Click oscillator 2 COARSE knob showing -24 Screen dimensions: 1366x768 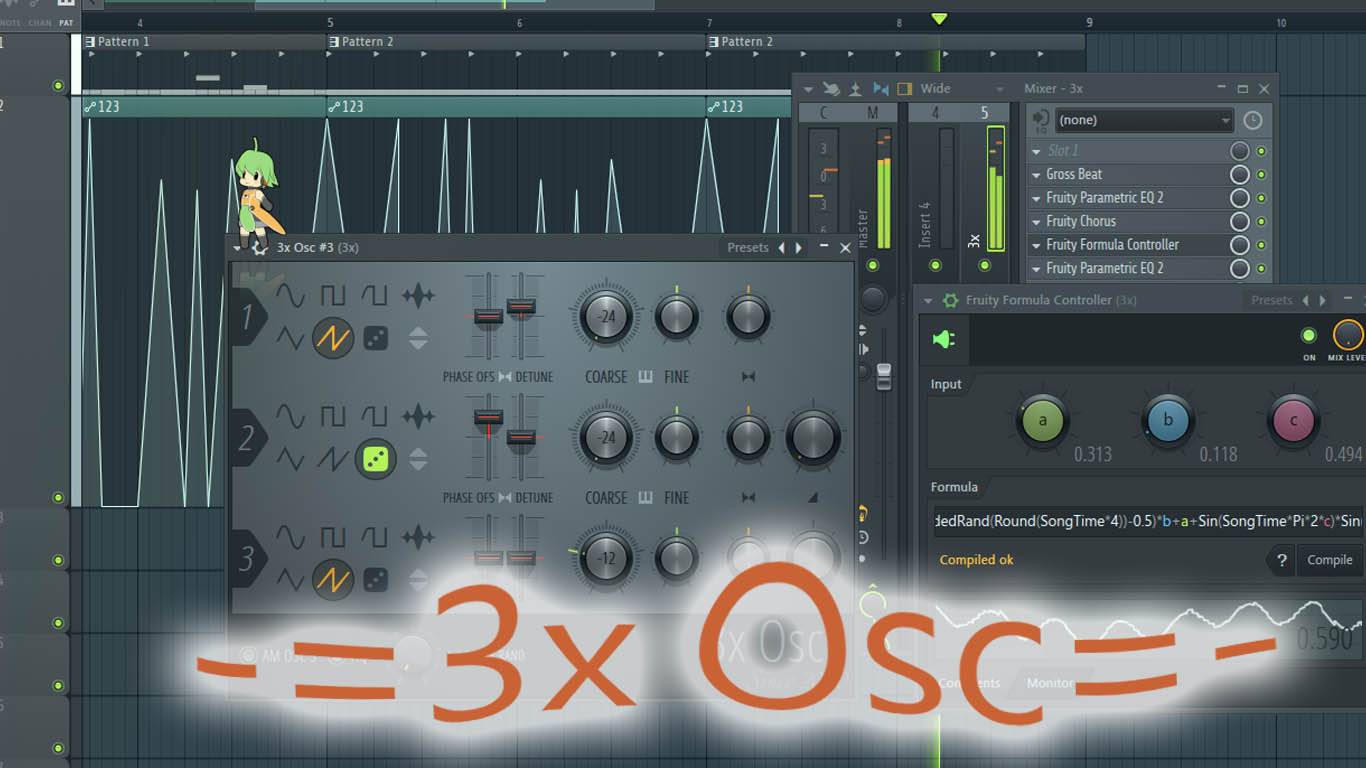click(606, 437)
